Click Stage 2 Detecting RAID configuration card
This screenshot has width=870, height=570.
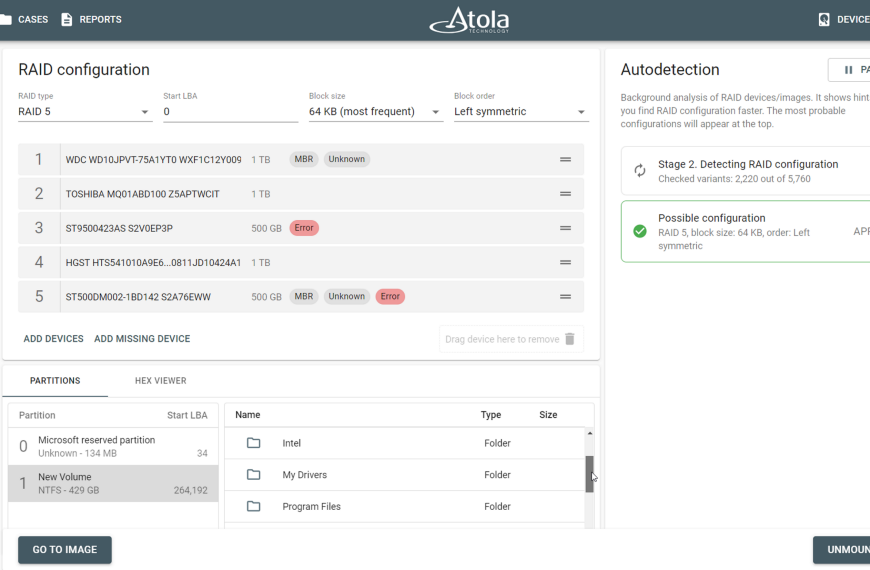pyautogui.click(x=746, y=171)
